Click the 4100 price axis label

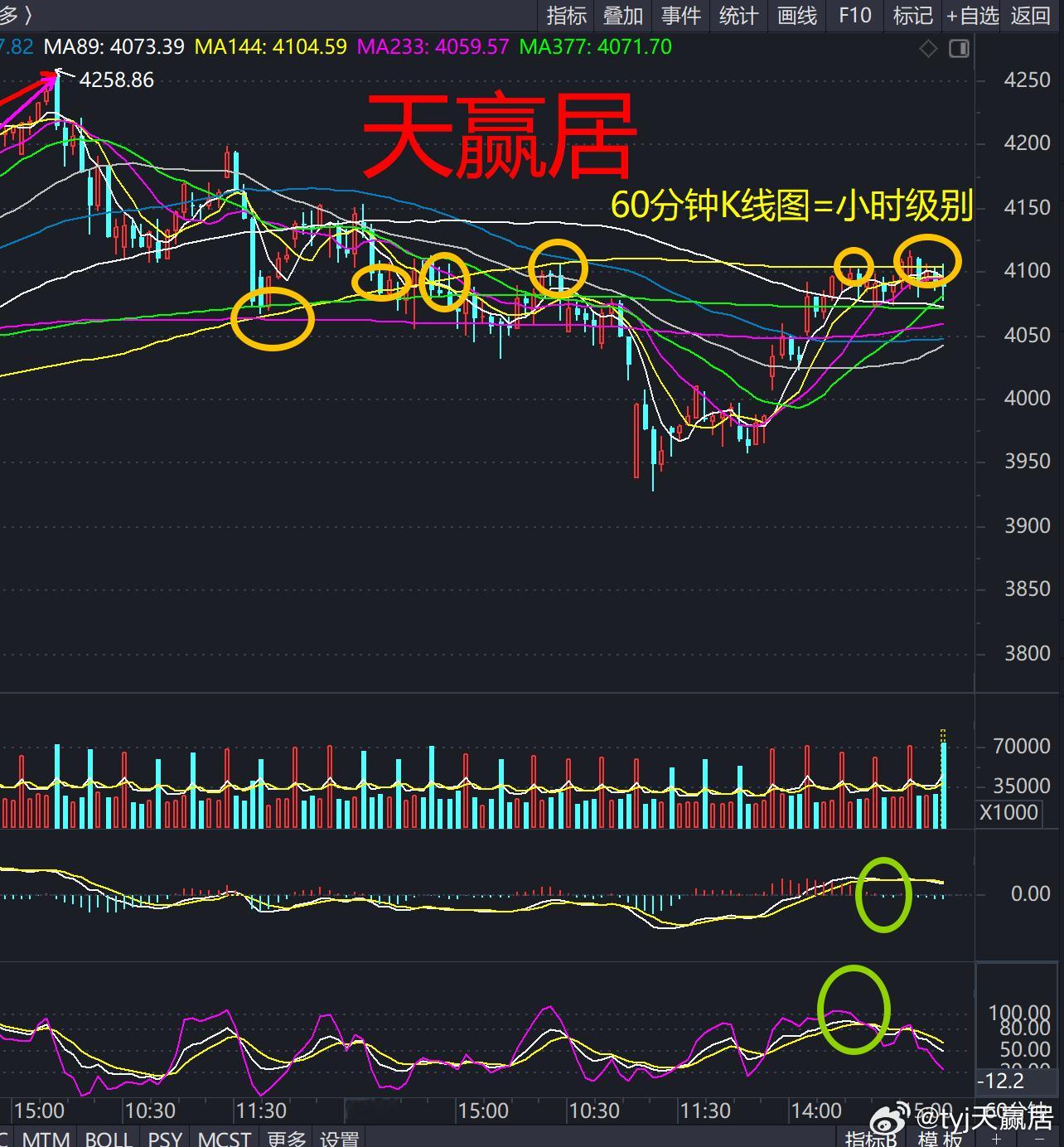1027,271
